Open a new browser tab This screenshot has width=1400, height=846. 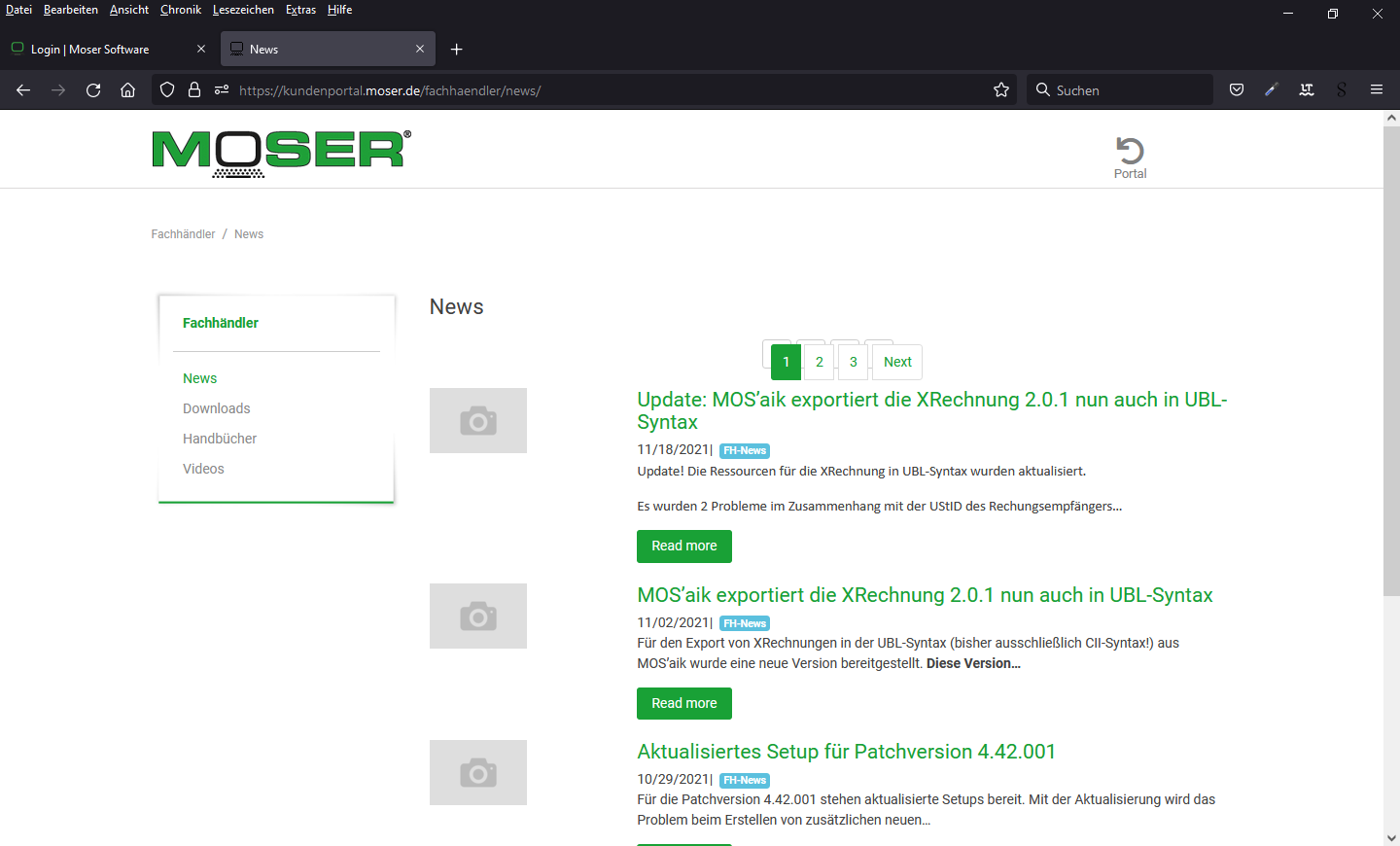[x=456, y=50]
